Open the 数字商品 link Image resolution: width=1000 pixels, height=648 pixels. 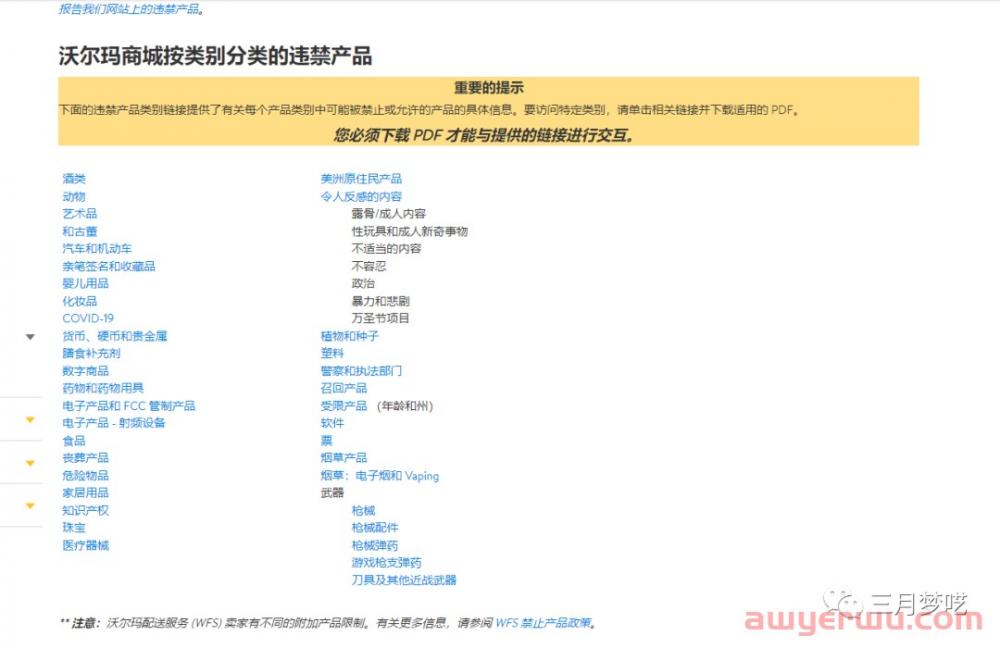point(85,371)
